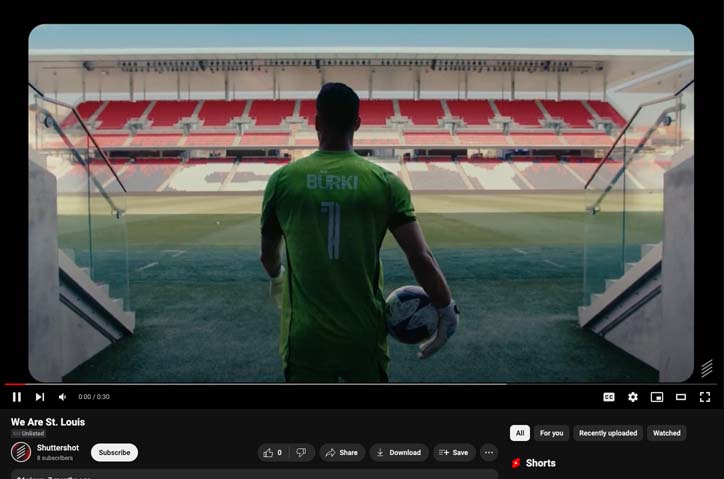Open the Shuttershot channel avatar
Image resolution: width=724 pixels, height=479 pixels.
(21, 452)
